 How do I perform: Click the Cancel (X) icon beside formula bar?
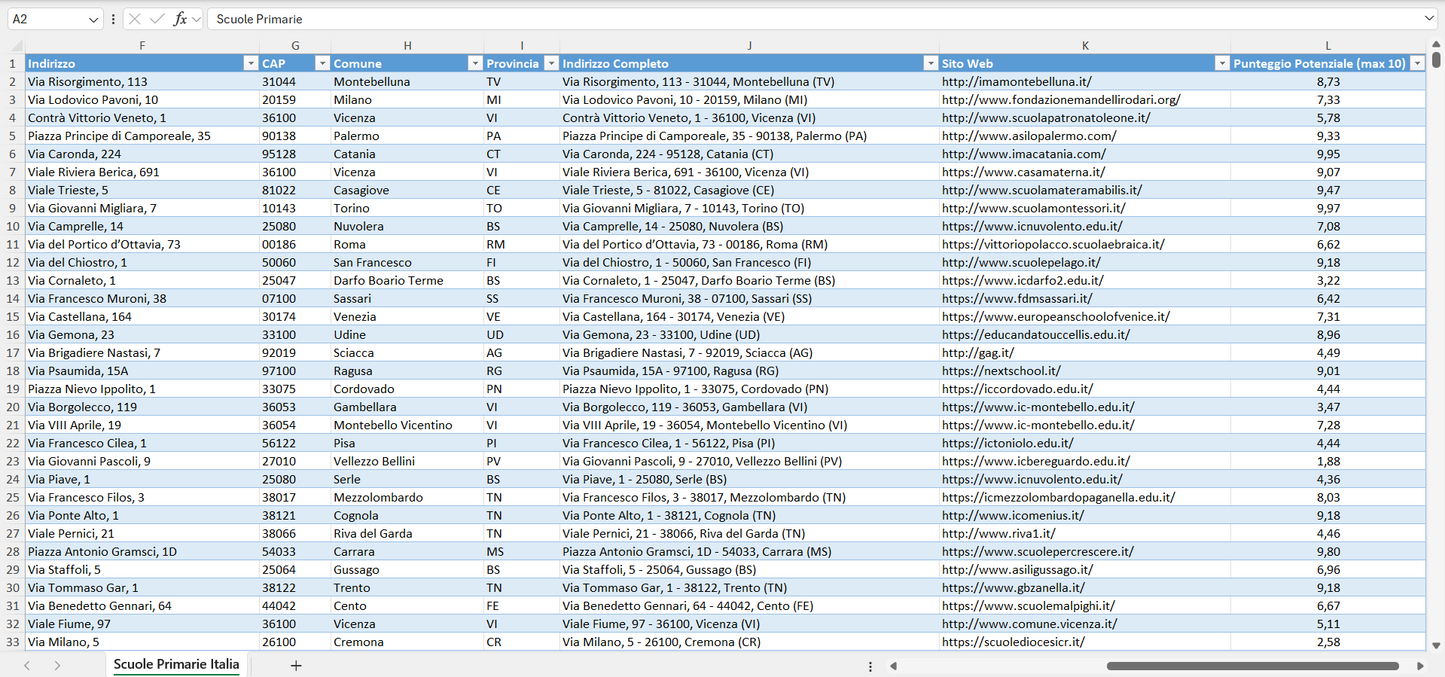pos(133,18)
